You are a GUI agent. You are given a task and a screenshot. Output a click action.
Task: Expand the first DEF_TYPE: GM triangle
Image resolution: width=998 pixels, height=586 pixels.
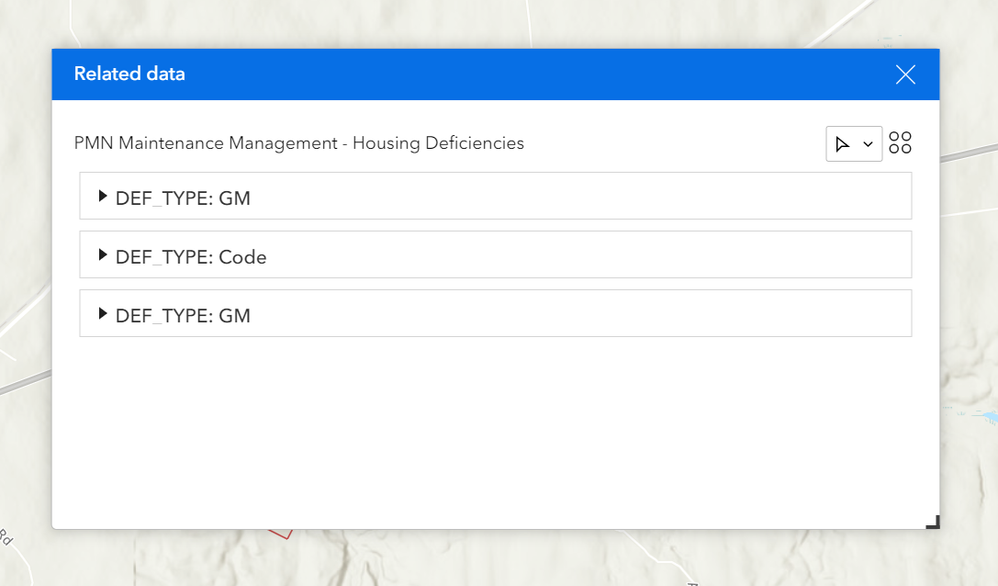point(102,197)
